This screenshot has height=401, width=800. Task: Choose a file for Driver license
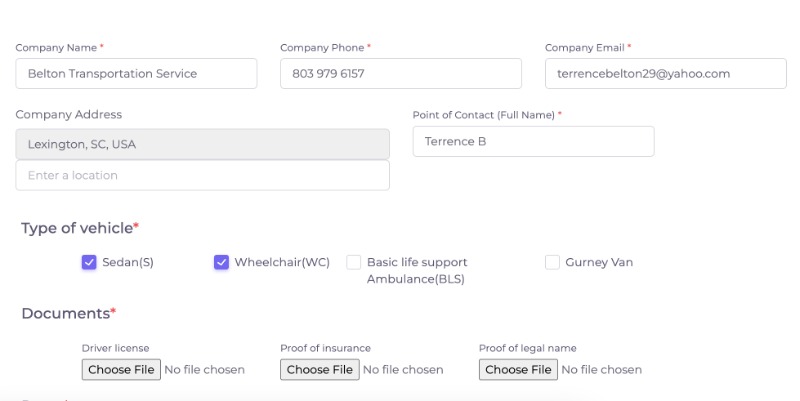click(x=121, y=369)
